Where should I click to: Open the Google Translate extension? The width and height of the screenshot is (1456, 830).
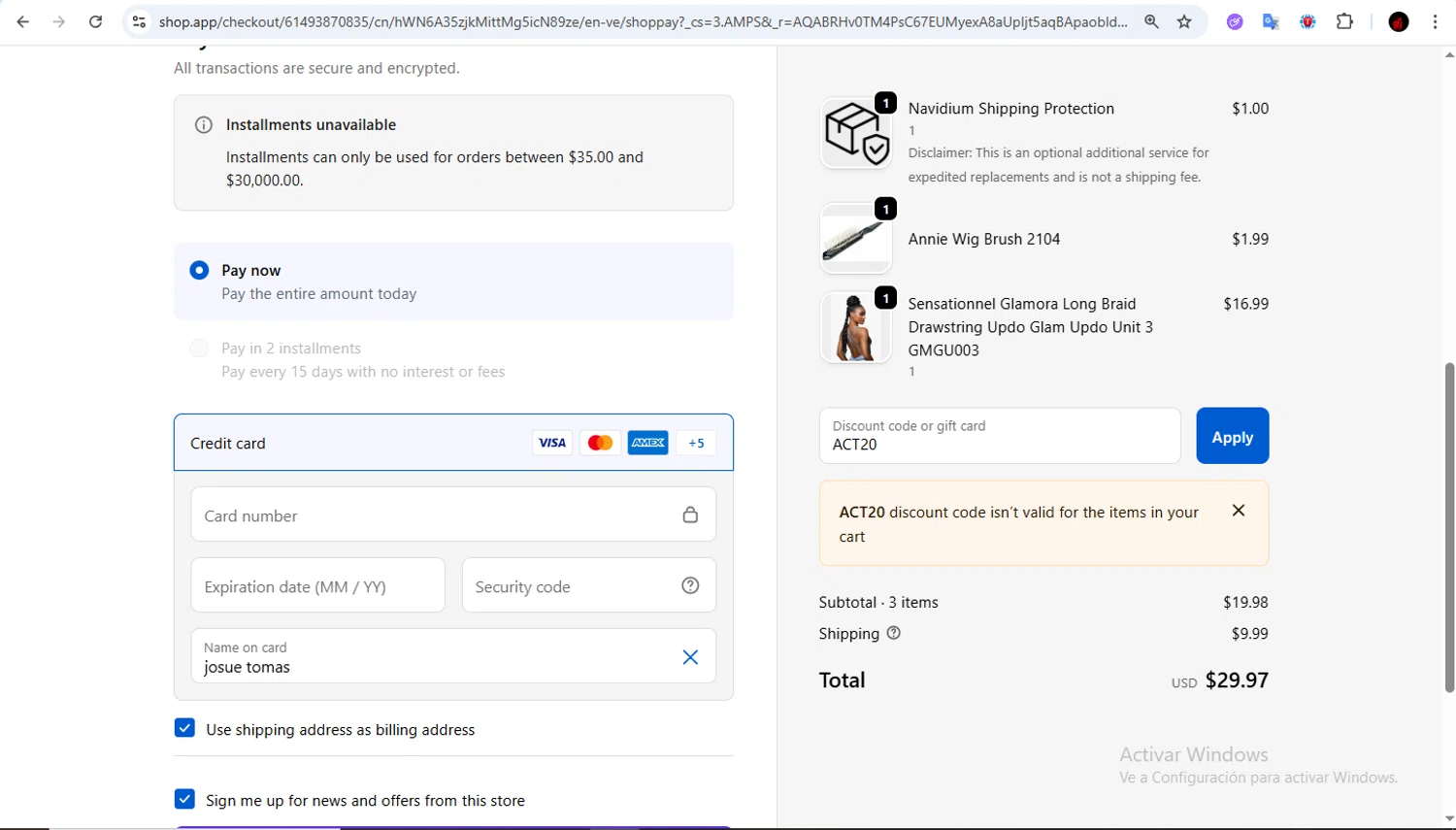point(1271,21)
